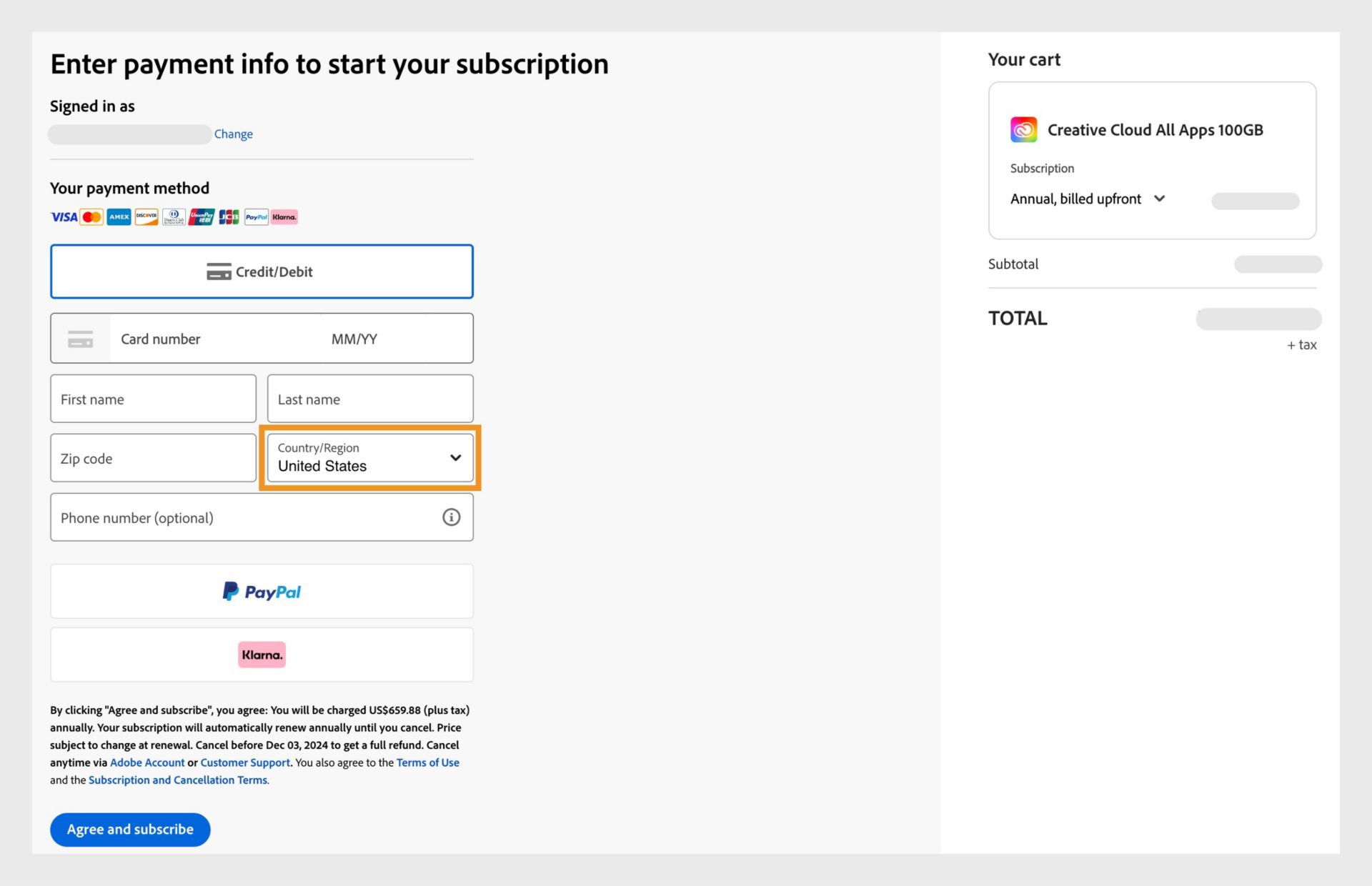
Task: Click the phone number info icon
Action: pyautogui.click(x=451, y=517)
